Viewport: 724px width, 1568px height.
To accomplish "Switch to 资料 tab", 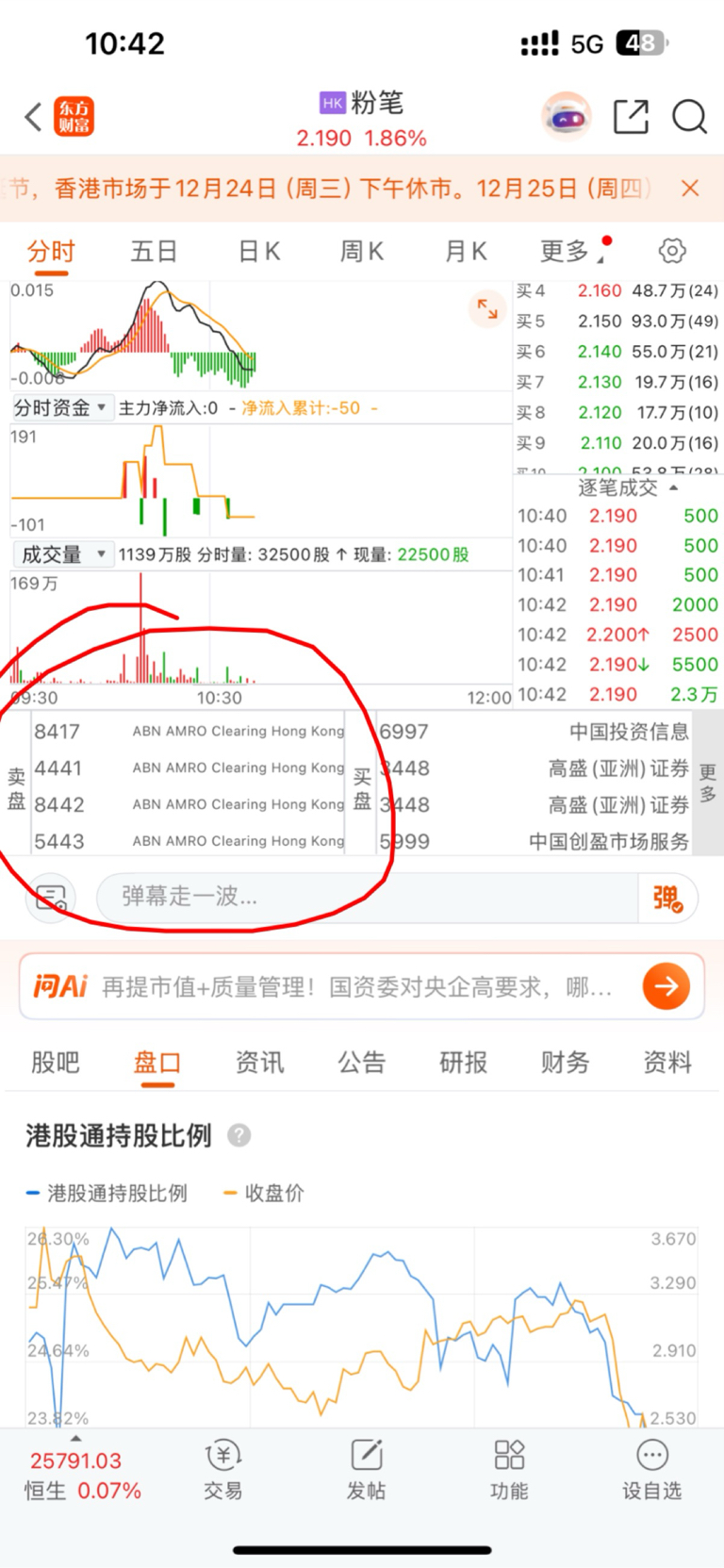I will 667,1063.
